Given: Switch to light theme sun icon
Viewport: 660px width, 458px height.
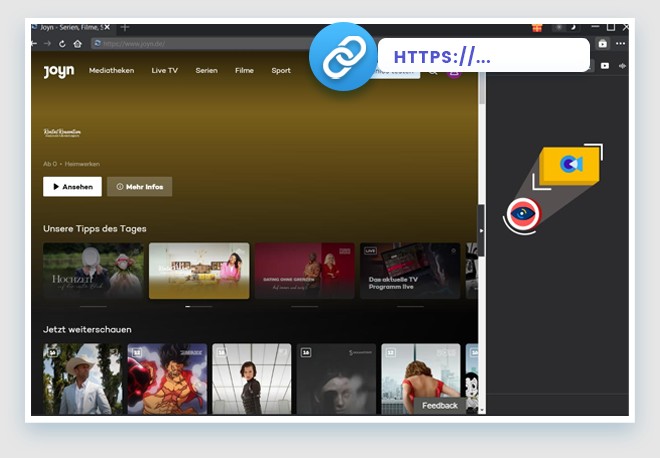Looking at the screenshot, I should [x=559, y=27].
